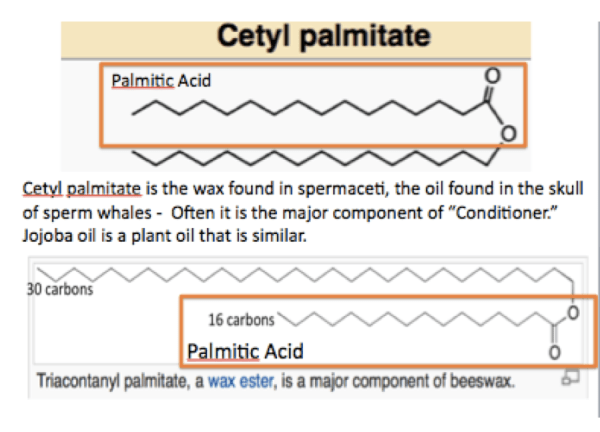Click the ester oxygen in the top structure
Screen dimensions: 600x432
pyautogui.click(x=508, y=129)
